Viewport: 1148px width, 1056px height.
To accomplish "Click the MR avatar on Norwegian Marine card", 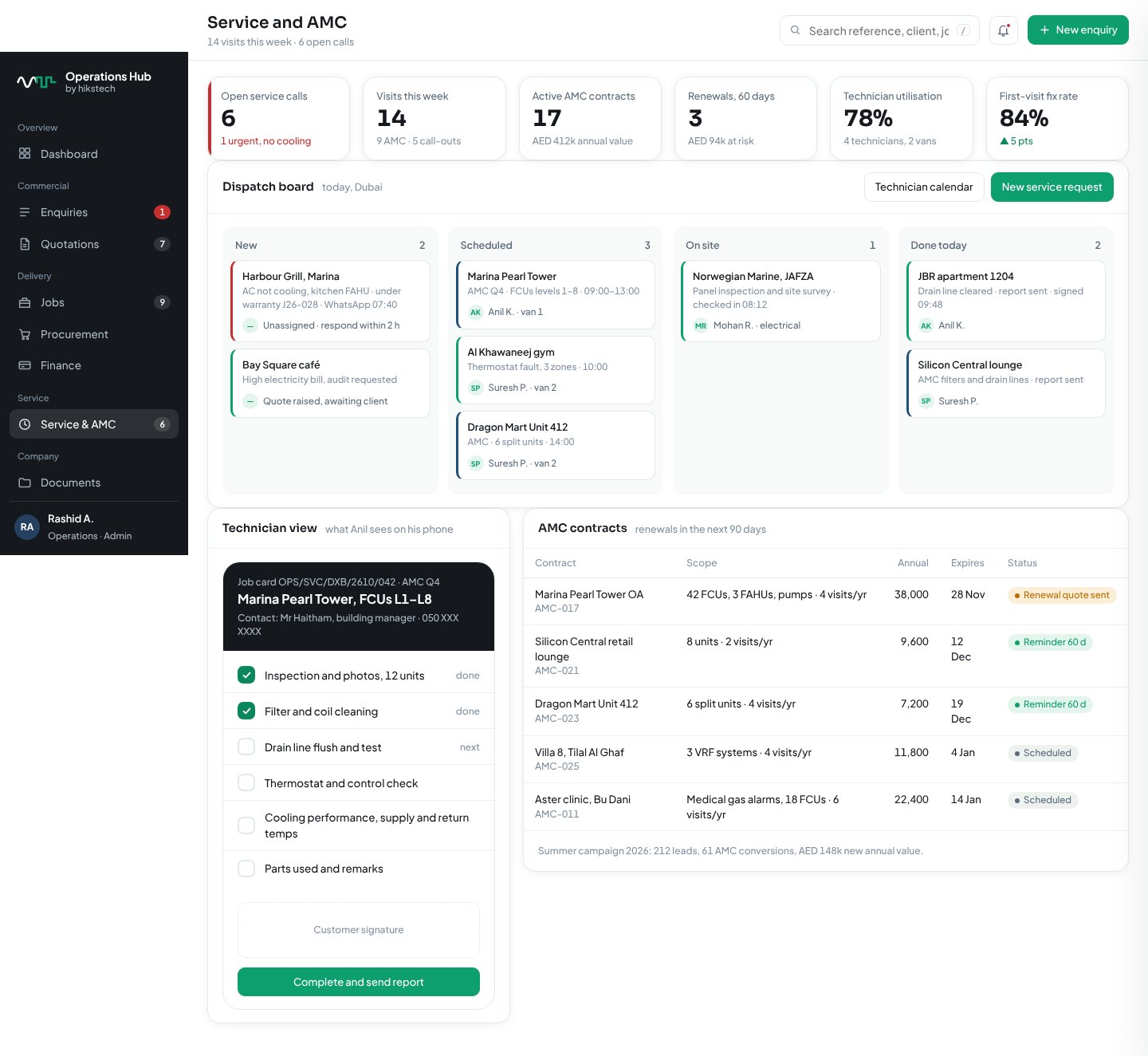I will (x=701, y=325).
